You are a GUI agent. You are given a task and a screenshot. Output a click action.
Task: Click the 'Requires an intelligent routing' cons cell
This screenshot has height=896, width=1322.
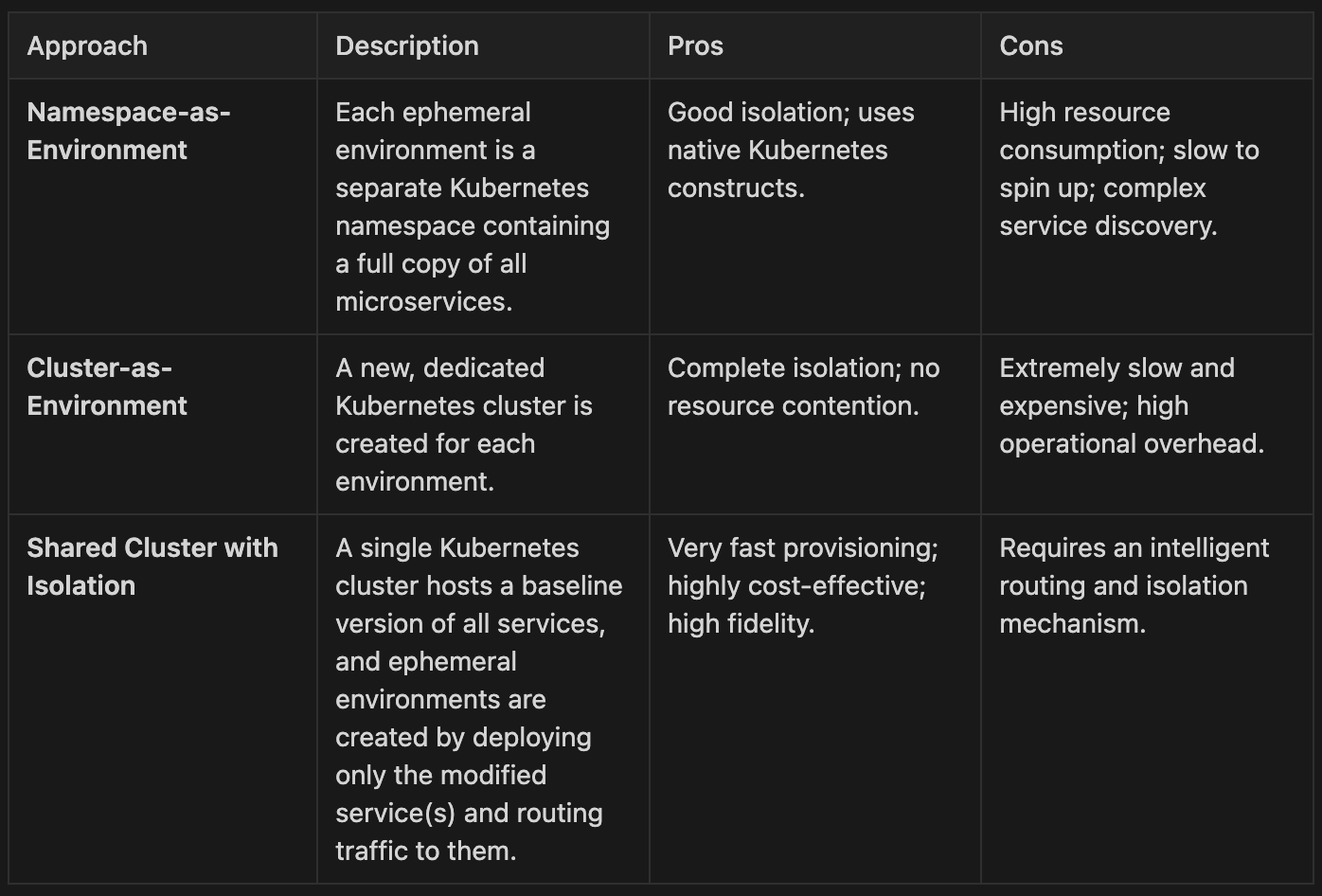[x=1134, y=585]
